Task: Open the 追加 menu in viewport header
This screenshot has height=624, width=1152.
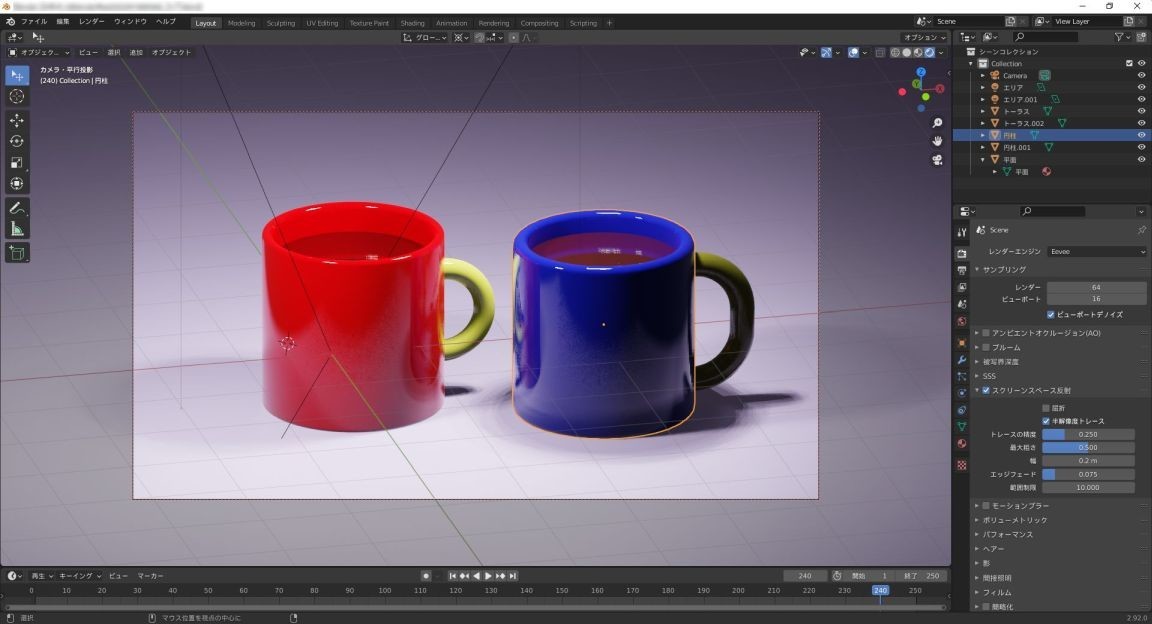Action: click(136, 52)
